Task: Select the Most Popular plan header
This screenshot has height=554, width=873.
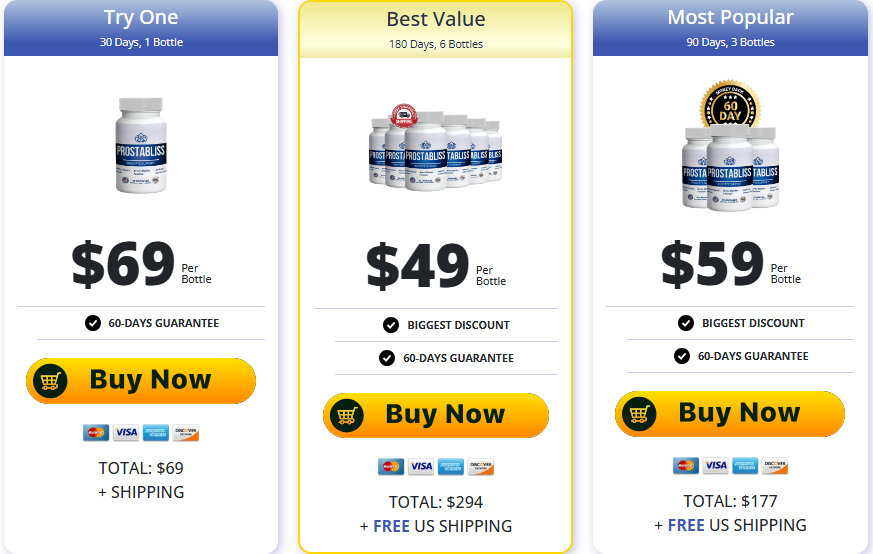Action: pos(730,28)
